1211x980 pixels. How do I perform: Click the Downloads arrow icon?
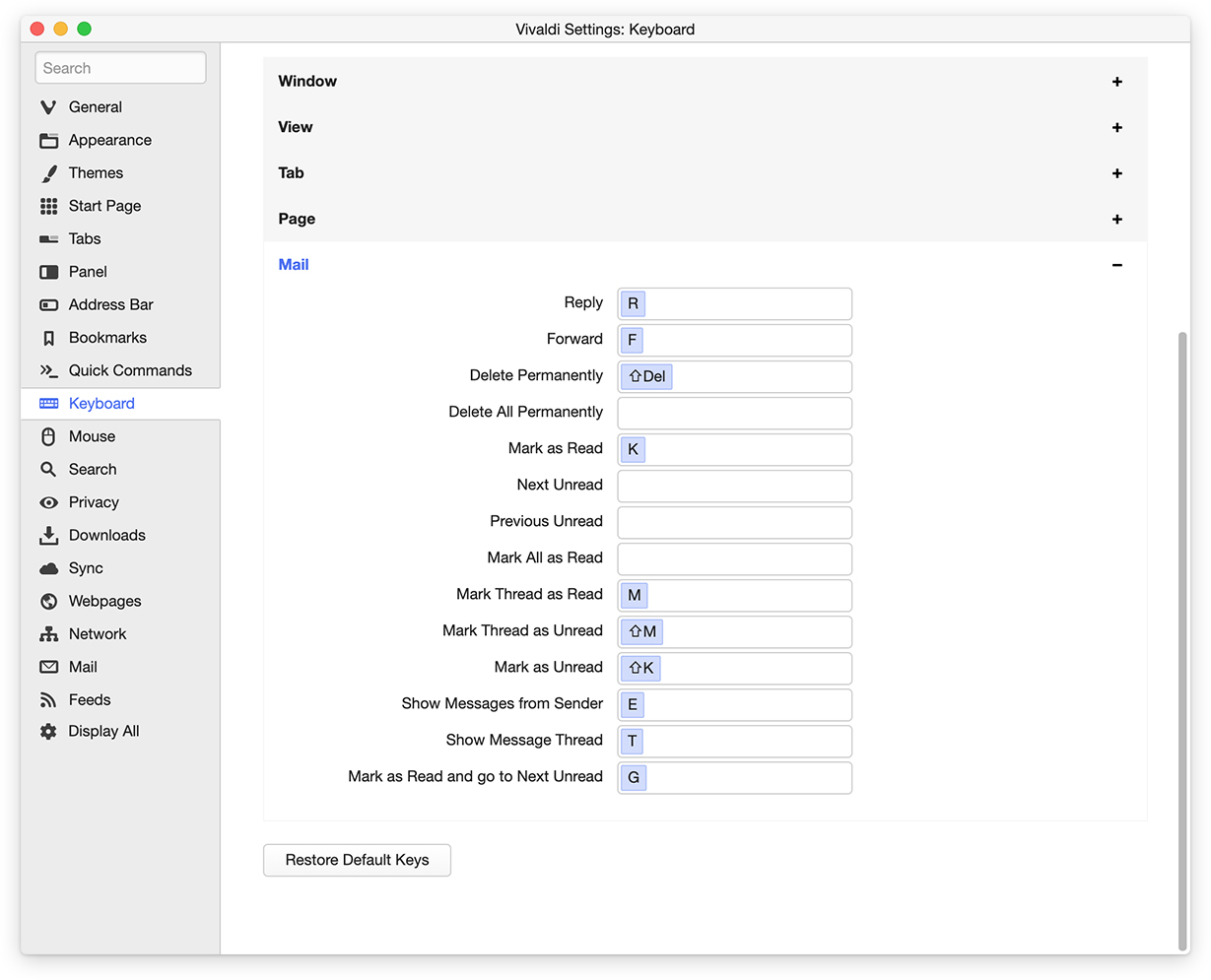point(48,536)
